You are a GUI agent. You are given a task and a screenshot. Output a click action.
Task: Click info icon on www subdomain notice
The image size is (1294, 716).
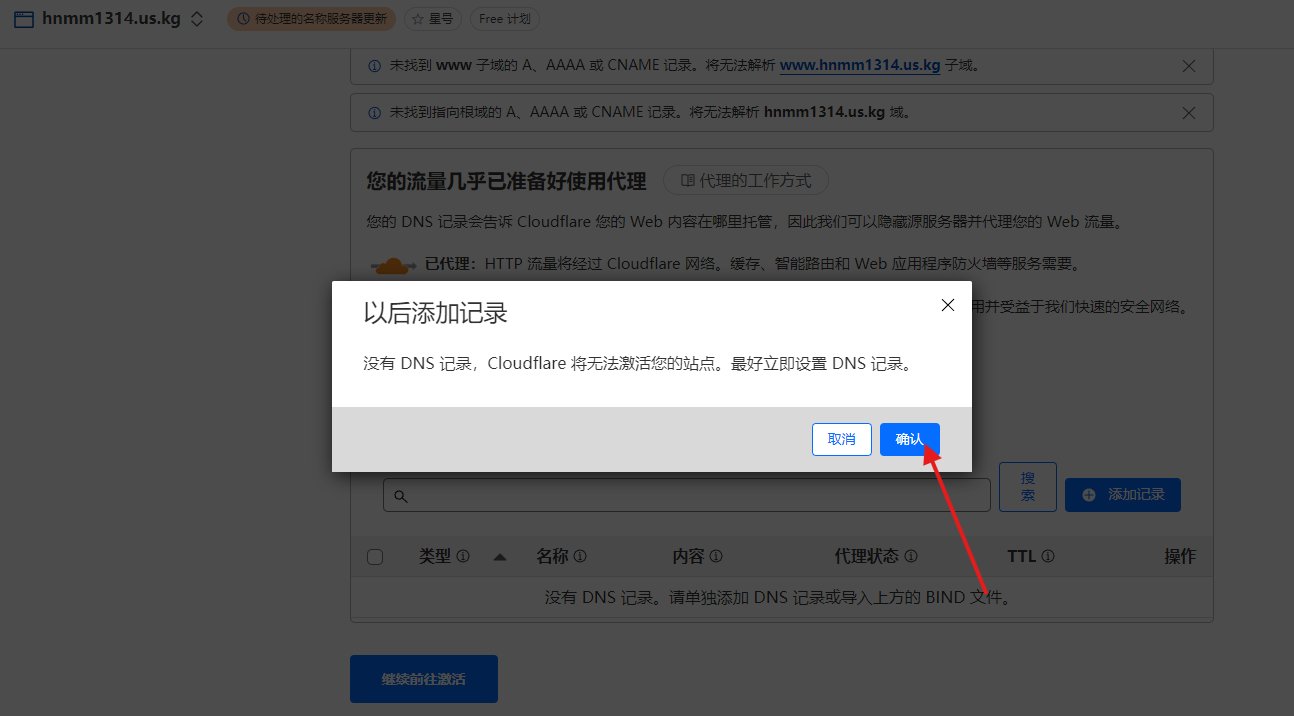point(374,66)
